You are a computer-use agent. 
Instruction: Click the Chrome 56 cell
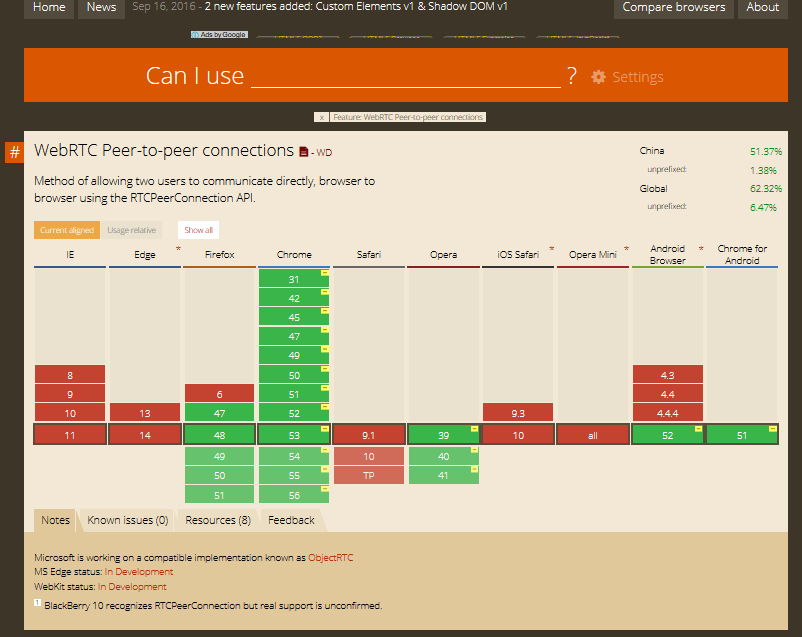[x=294, y=495]
